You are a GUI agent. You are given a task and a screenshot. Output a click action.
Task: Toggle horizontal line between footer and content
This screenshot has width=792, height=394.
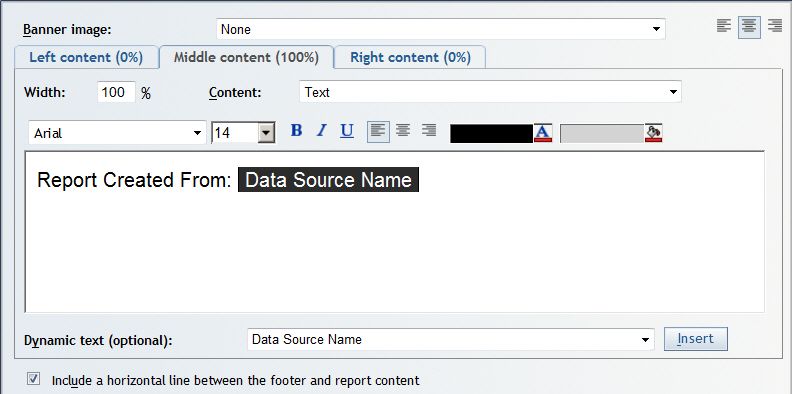click(x=34, y=379)
